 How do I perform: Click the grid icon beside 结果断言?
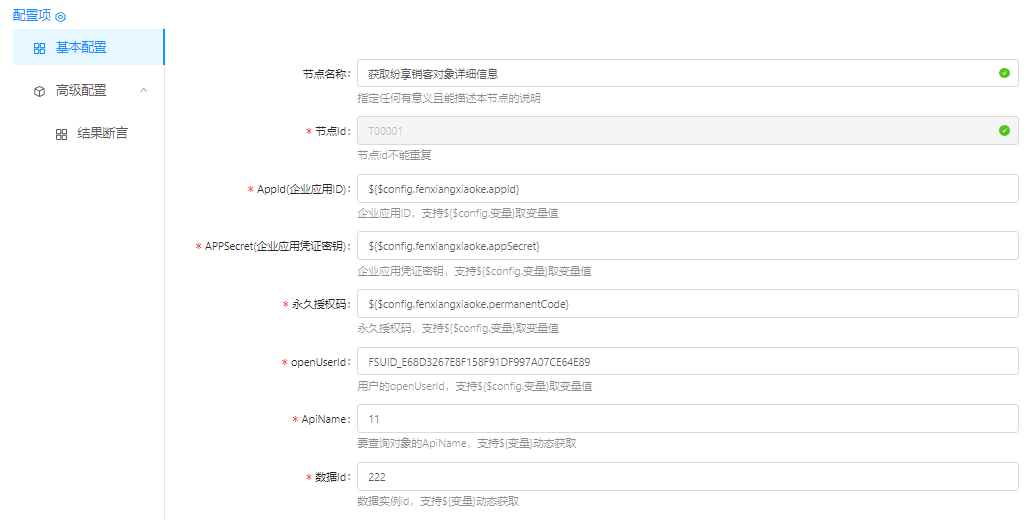(x=61, y=134)
